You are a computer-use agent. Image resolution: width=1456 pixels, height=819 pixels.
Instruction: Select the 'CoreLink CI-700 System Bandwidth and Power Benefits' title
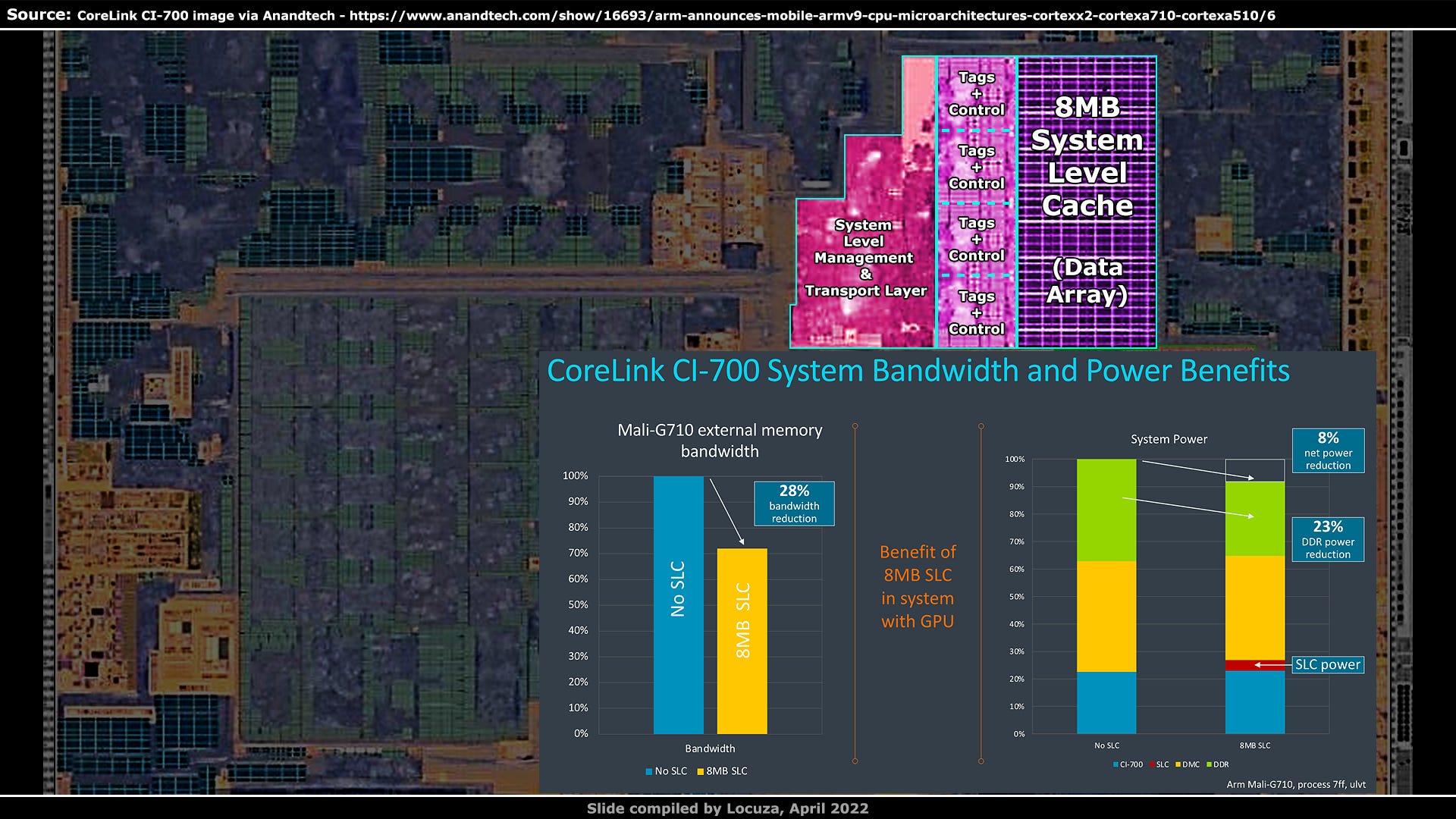[918, 371]
